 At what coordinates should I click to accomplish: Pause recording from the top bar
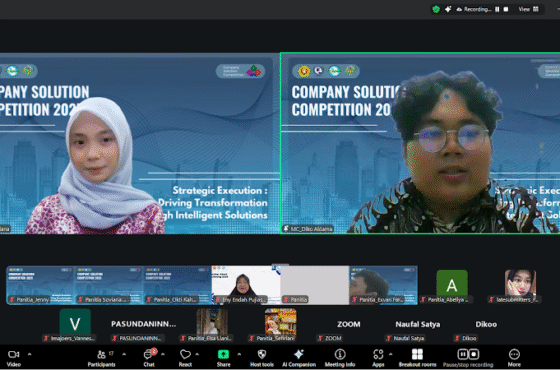coord(497,9)
